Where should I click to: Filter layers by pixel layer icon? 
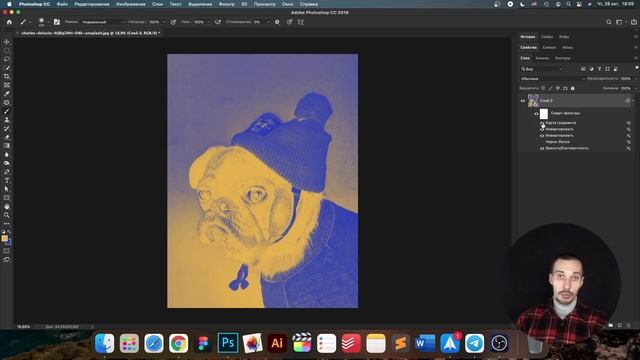583,69
